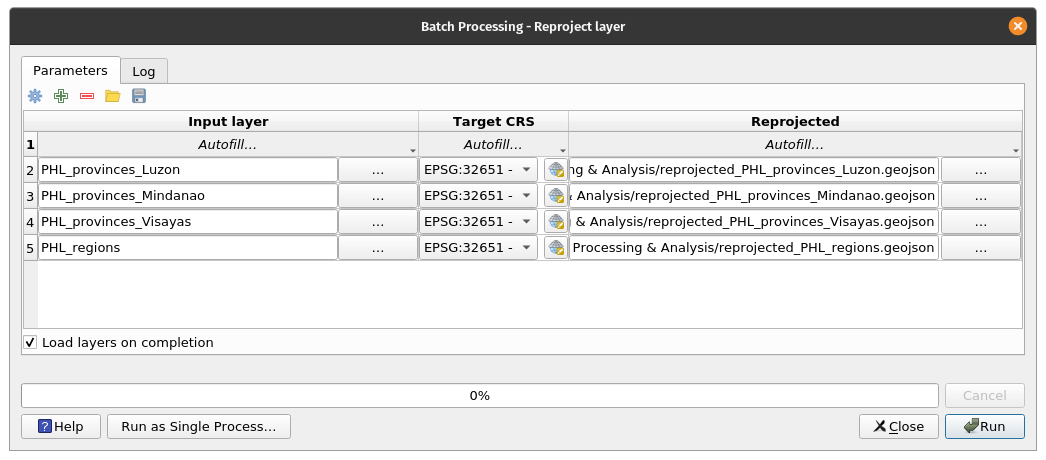Open CRS selector for PHL_provinces_Luzon row

(555, 170)
